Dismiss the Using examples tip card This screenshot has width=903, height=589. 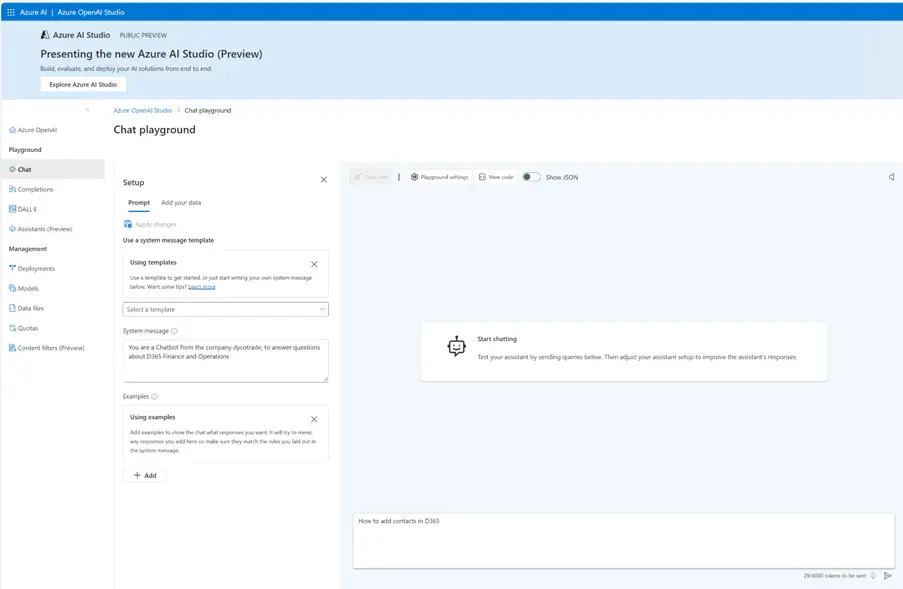(x=314, y=419)
